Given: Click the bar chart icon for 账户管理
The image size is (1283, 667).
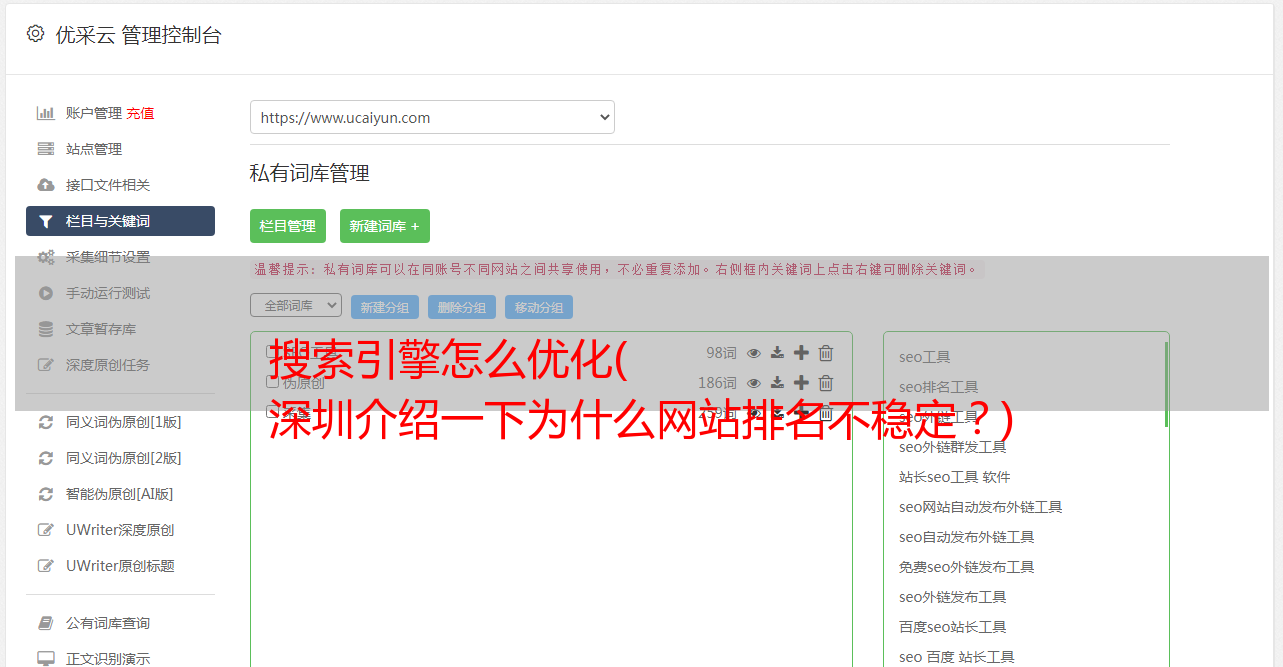Looking at the screenshot, I should [45, 113].
